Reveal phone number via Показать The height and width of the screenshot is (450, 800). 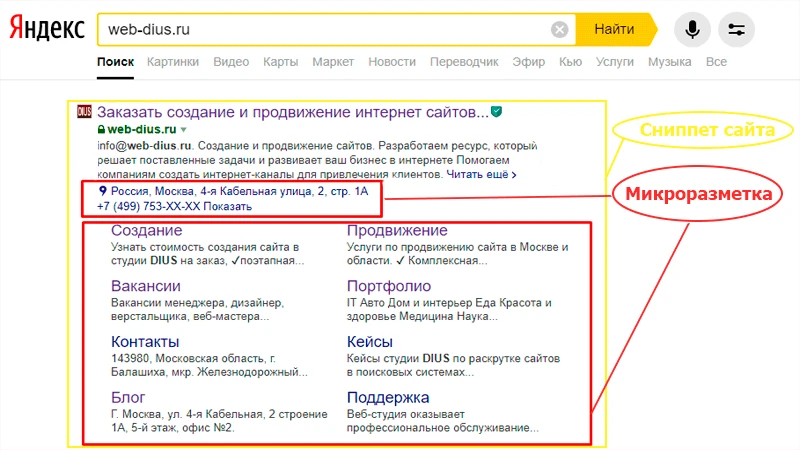228,207
